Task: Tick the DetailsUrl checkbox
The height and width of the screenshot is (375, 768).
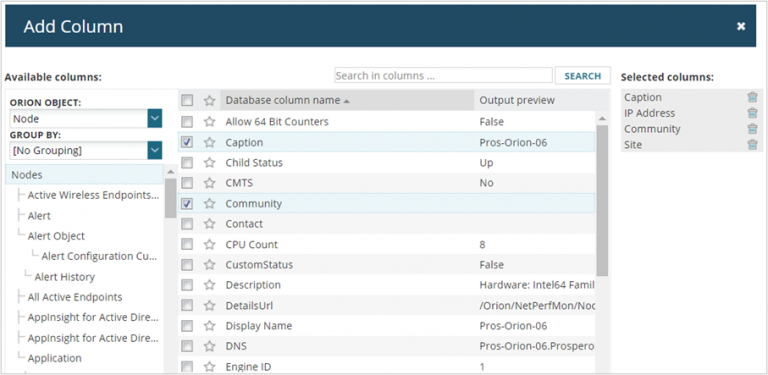Action: [187, 305]
